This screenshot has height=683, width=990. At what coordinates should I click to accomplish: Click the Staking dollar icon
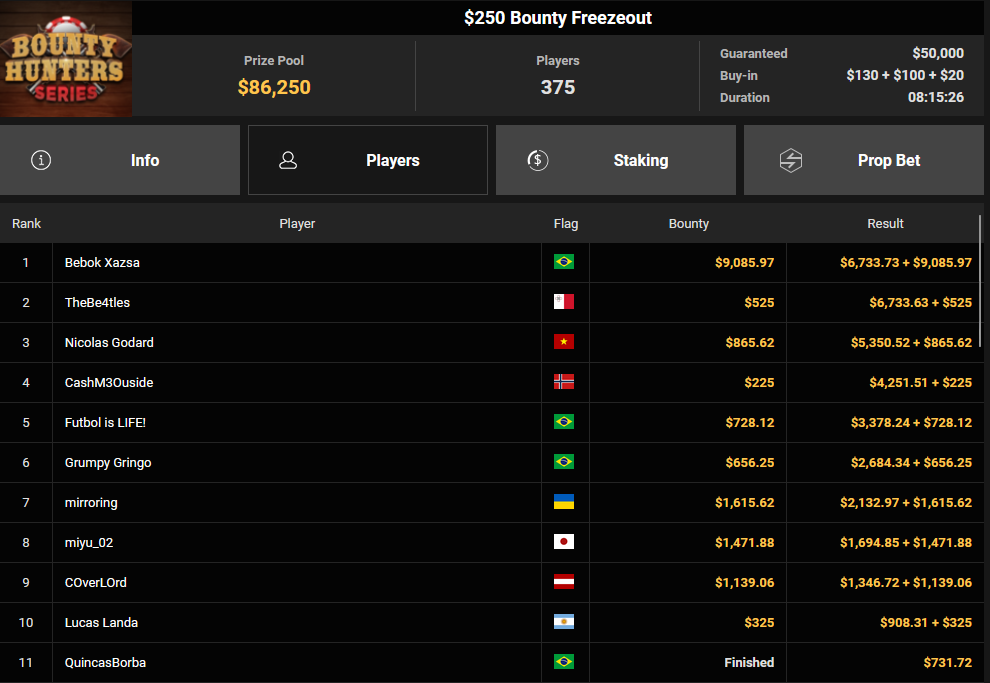click(538, 160)
